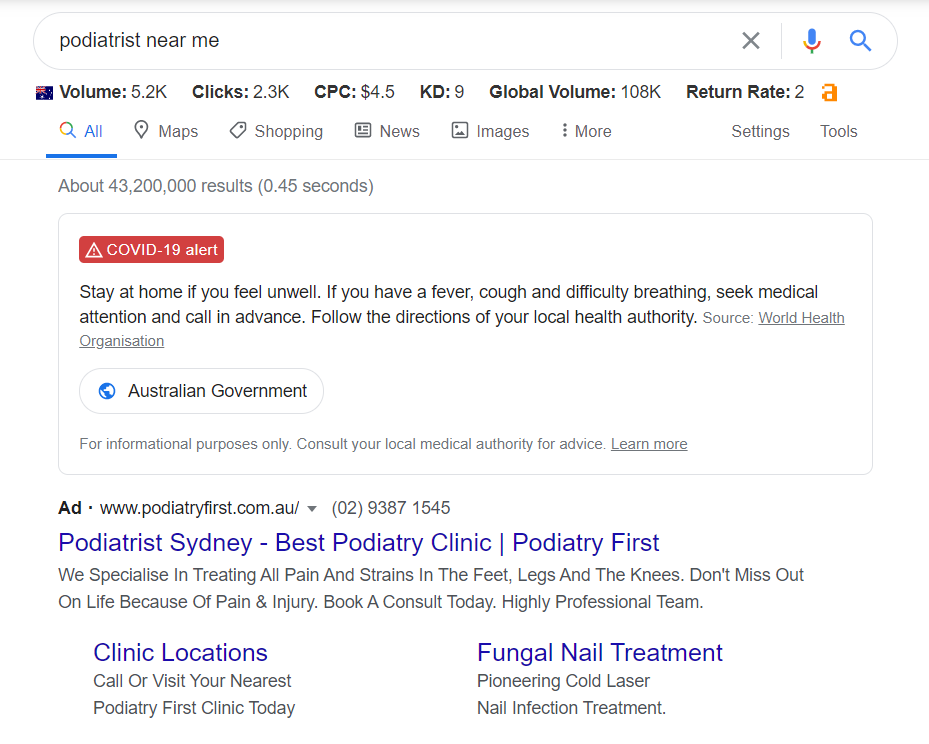Click in the search input field

pos(390,41)
